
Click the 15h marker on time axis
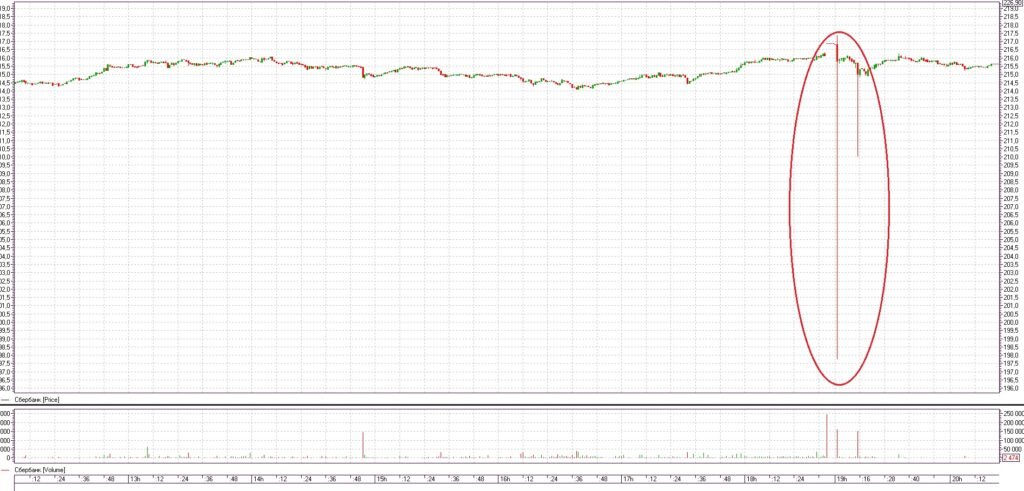pyautogui.click(x=381, y=479)
